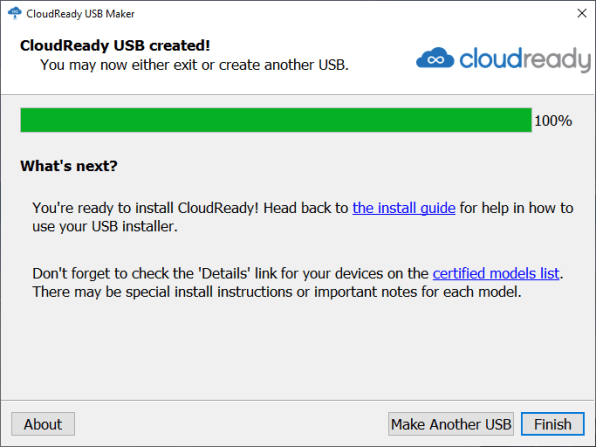Click the 100% progress label
Viewport: 596px width, 447px height.
coord(553,121)
